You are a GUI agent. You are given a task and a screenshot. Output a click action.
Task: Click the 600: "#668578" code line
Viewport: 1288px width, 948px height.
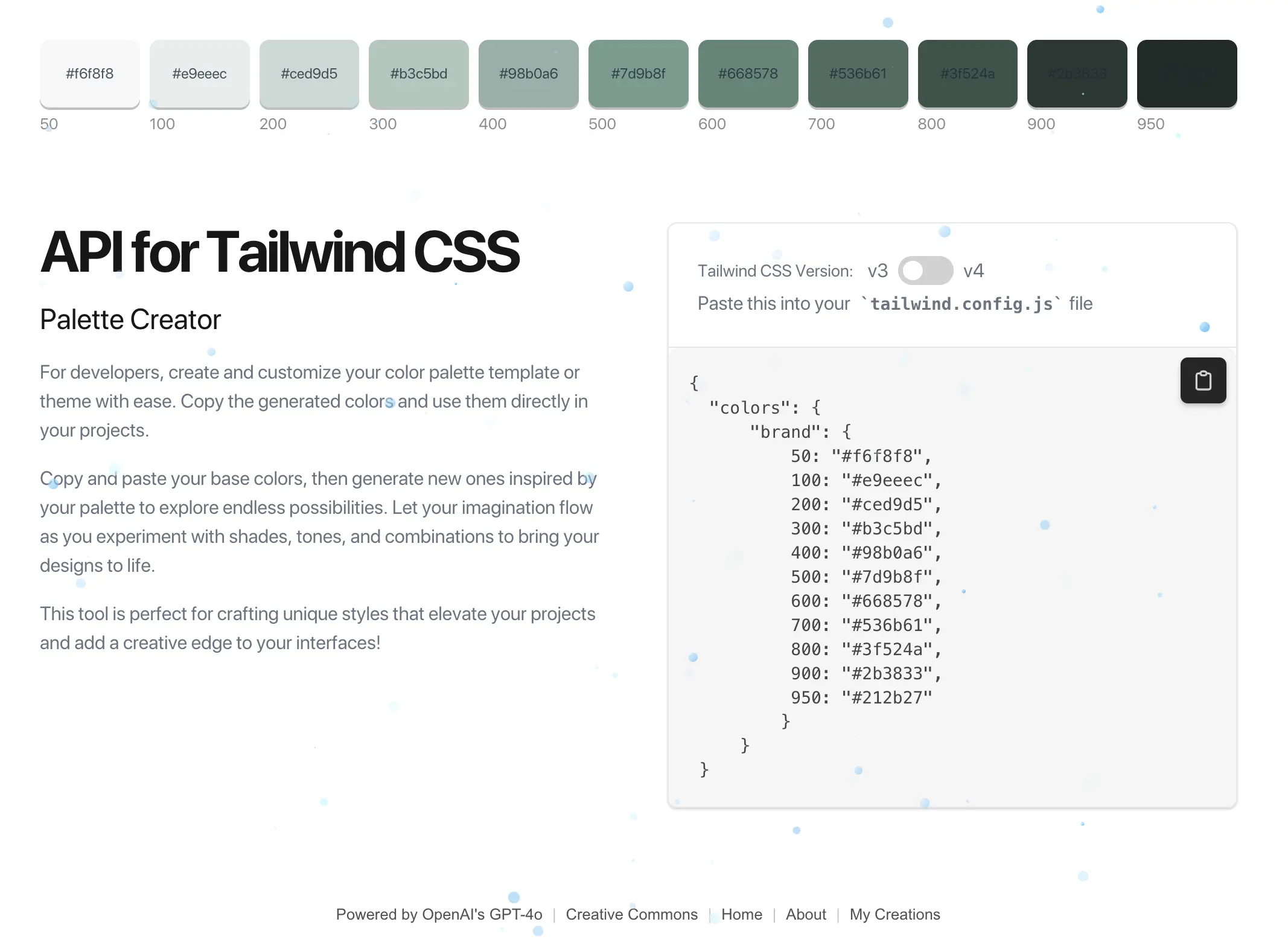point(866,601)
